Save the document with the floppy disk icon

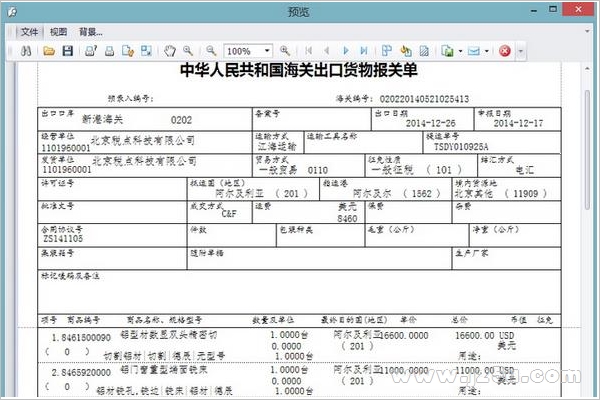coord(68,51)
